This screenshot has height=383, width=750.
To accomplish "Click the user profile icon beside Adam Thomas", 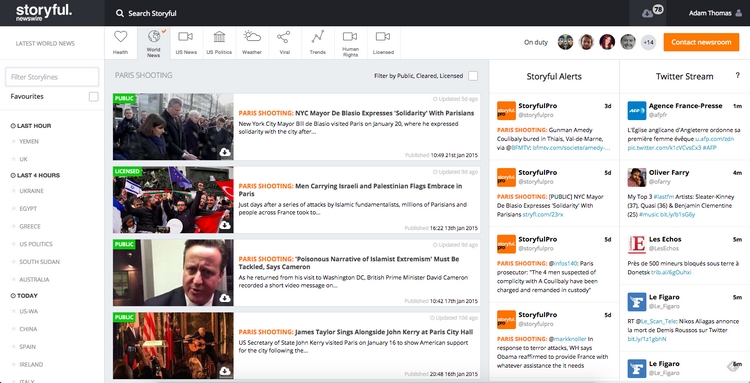I will (739, 13).
